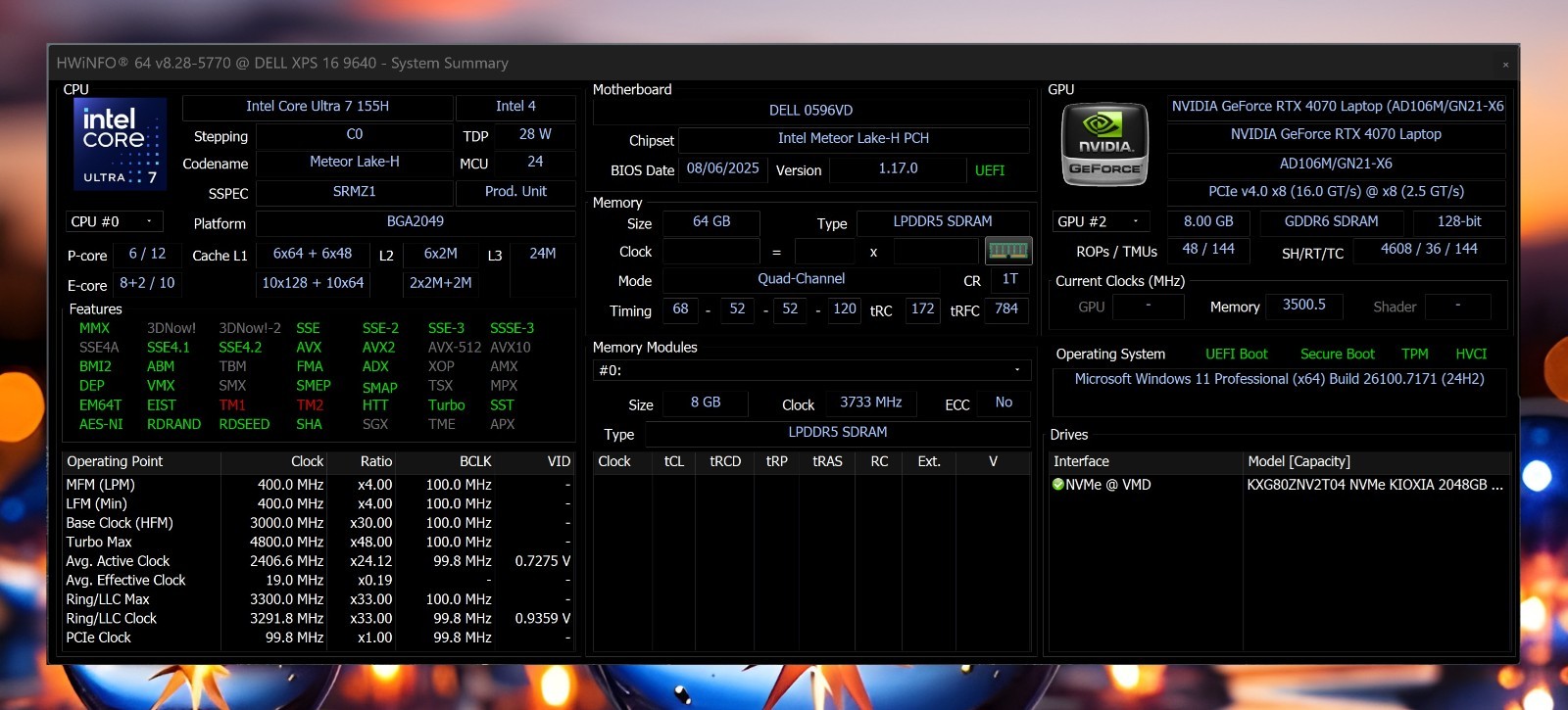Click the BIOS version 1.17.0

coord(898,168)
